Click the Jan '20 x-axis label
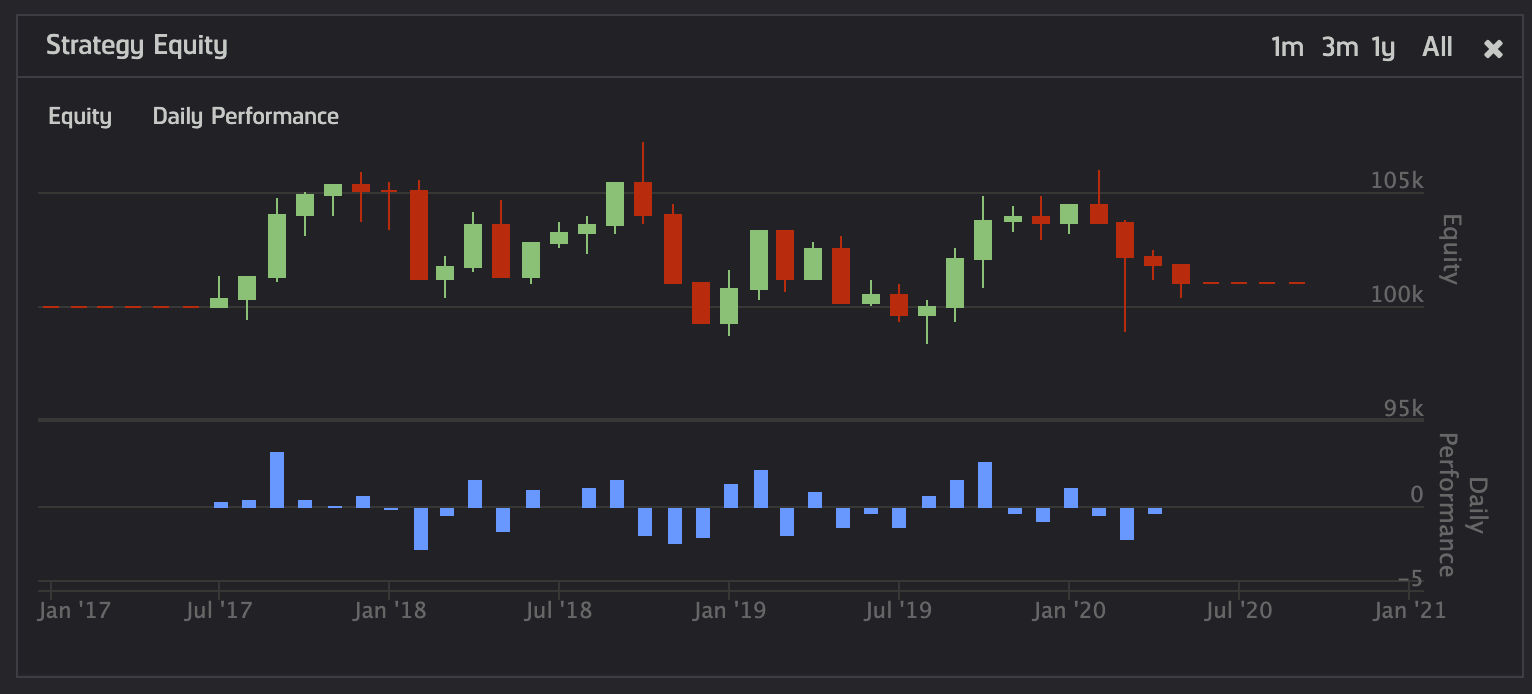This screenshot has width=1532, height=694. [x=1069, y=610]
